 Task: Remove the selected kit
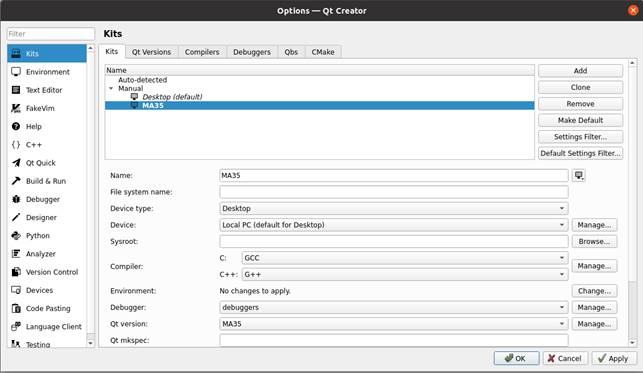click(580, 104)
